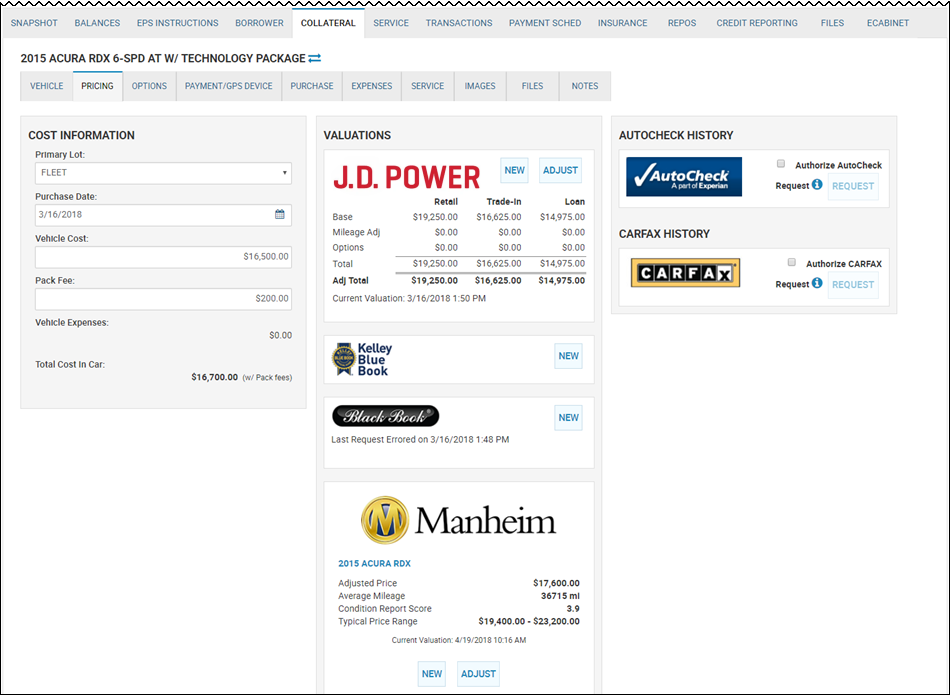Click the CARFAX Request info icon
This screenshot has height=695, width=950.
click(817, 283)
